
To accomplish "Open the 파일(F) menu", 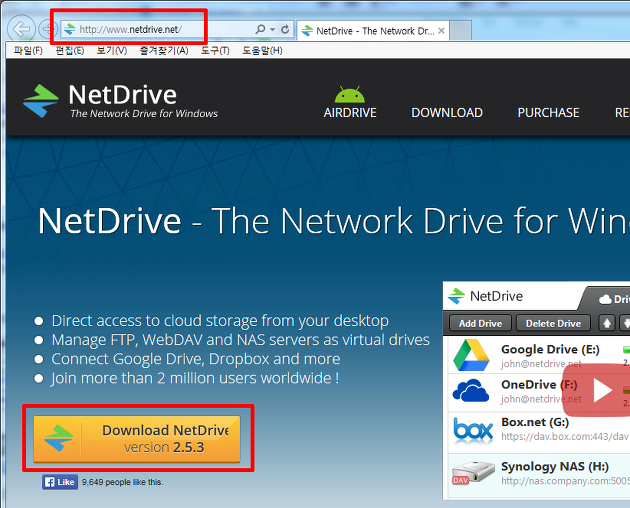I will 28,51.
